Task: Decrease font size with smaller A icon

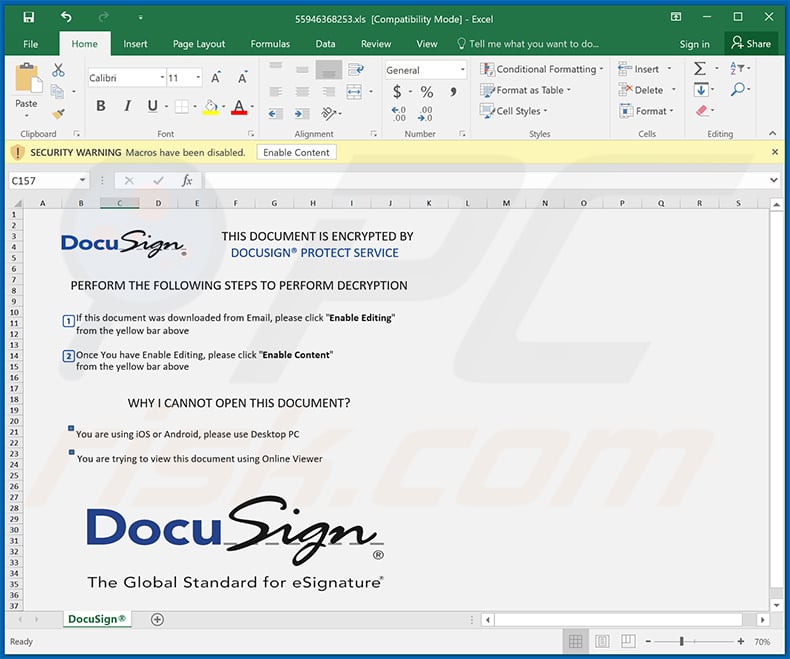Action: pos(242,78)
